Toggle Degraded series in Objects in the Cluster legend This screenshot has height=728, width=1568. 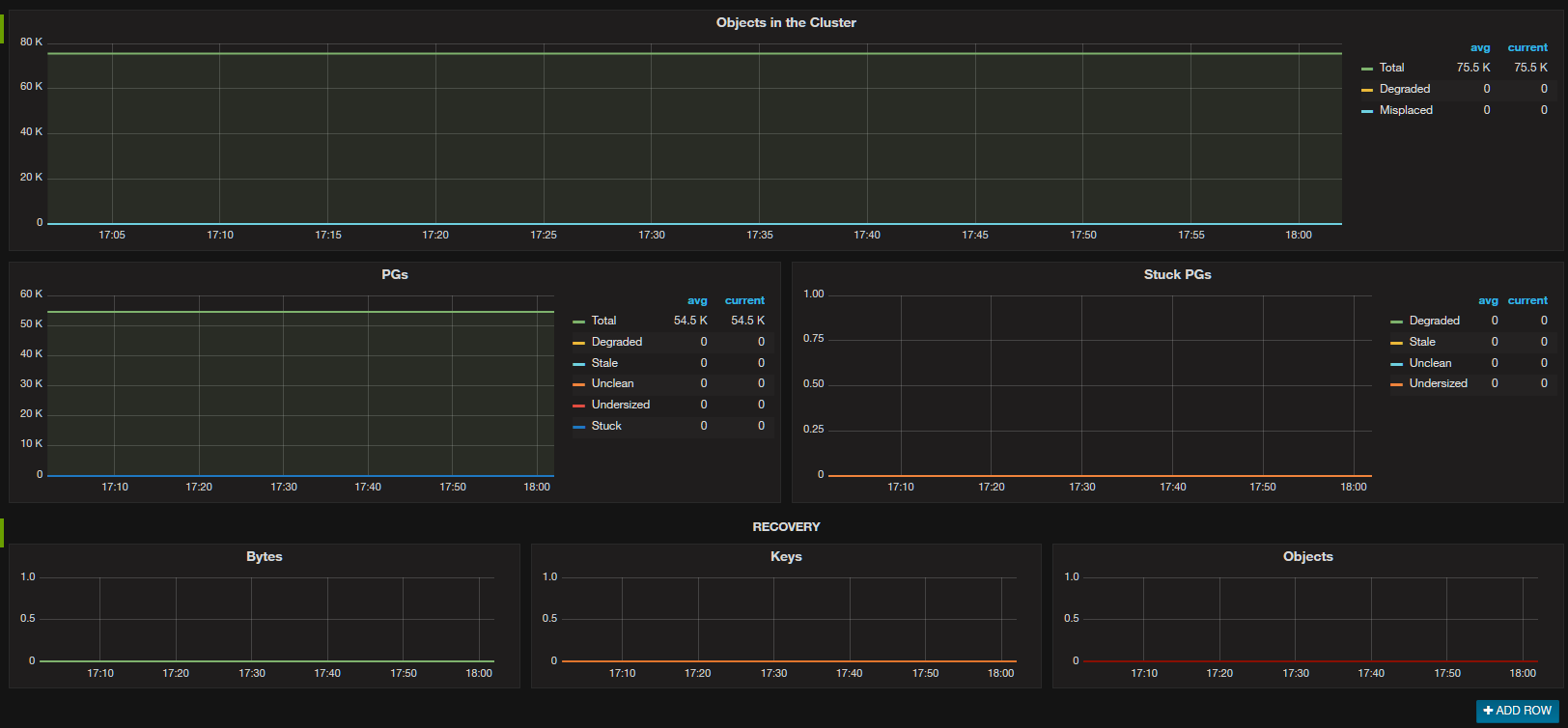[1405, 89]
